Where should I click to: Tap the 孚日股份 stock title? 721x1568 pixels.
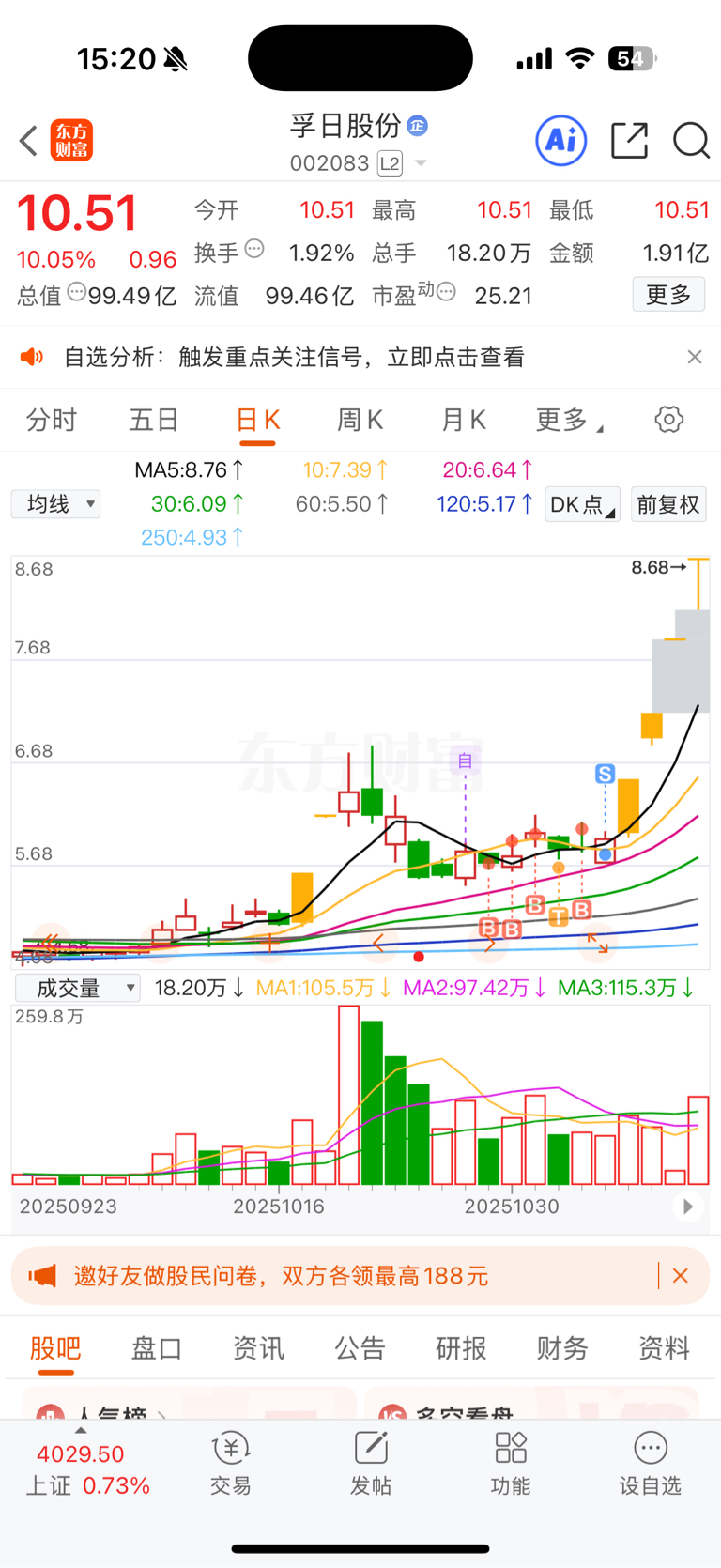[345, 125]
